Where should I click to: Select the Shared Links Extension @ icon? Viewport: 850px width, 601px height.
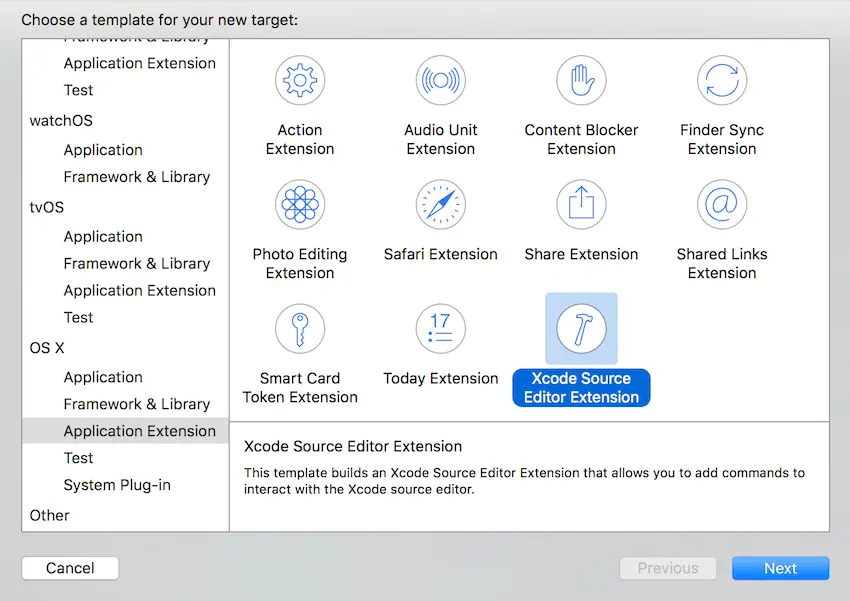coord(722,204)
